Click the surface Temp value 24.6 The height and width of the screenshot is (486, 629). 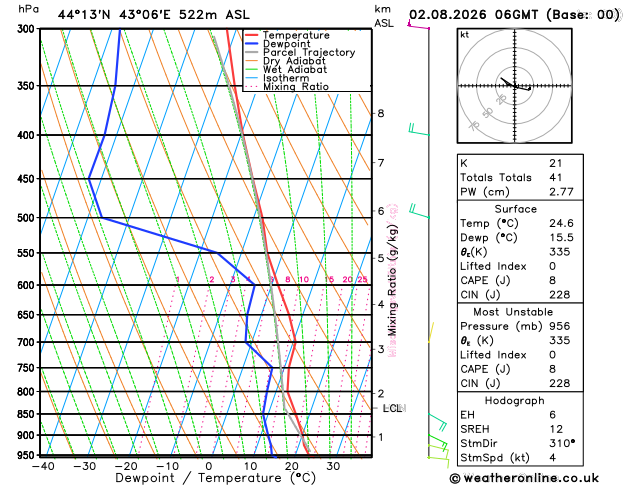561,223
